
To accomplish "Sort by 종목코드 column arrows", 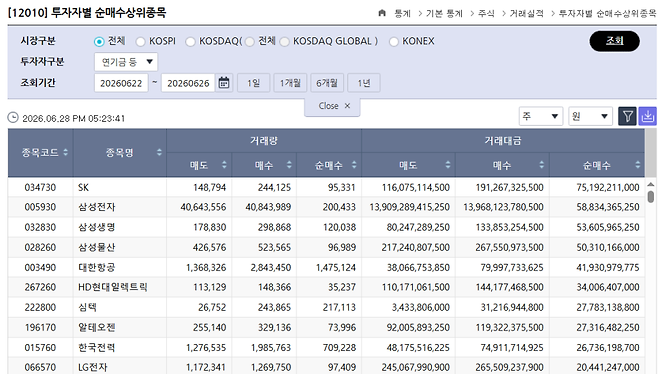I will pos(65,152).
